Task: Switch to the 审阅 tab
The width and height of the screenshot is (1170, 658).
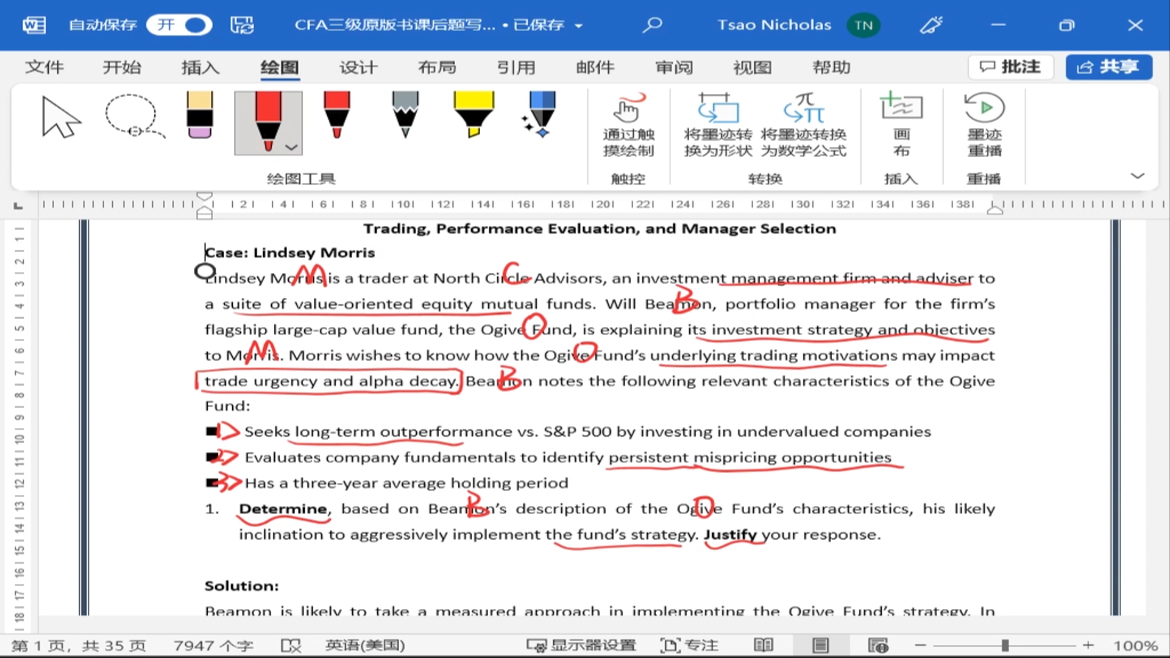Action: click(674, 67)
